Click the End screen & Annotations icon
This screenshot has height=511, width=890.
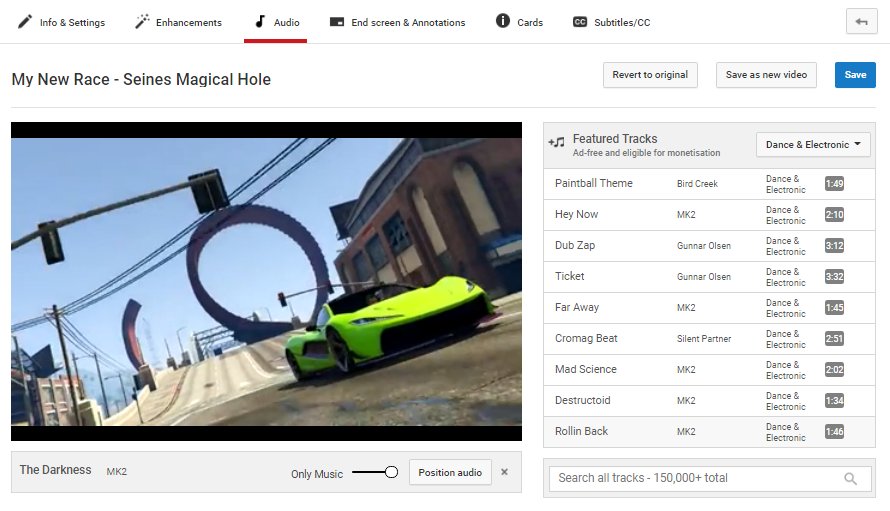(x=337, y=22)
